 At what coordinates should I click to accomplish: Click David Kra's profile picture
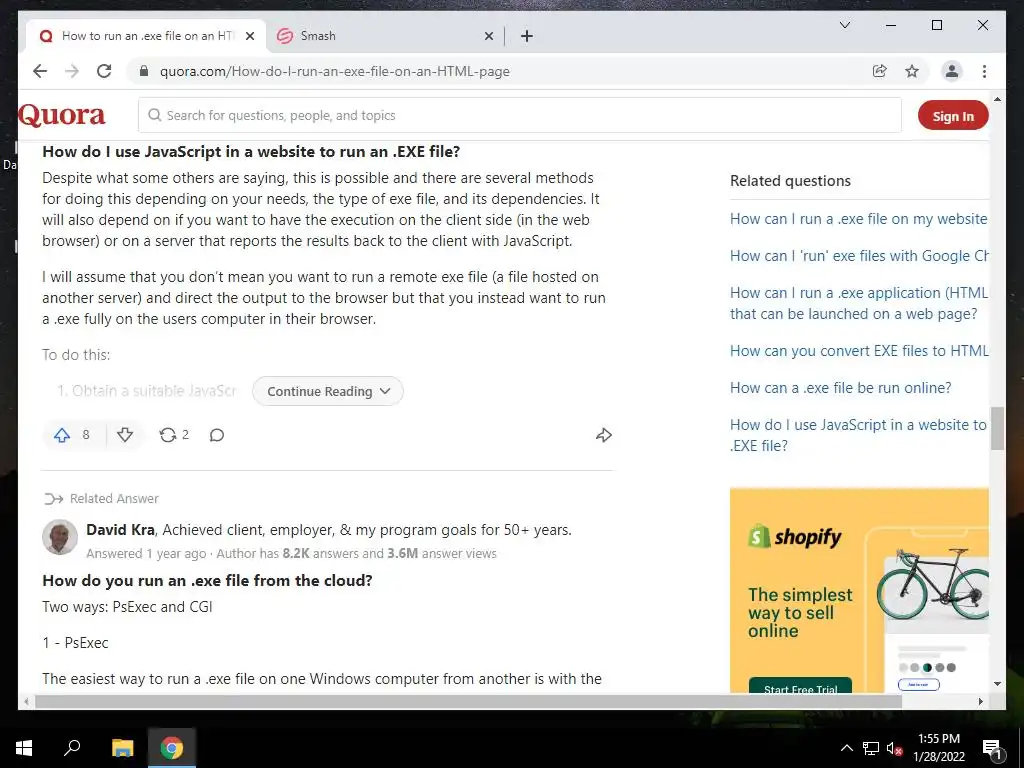pyautogui.click(x=59, y=537)
